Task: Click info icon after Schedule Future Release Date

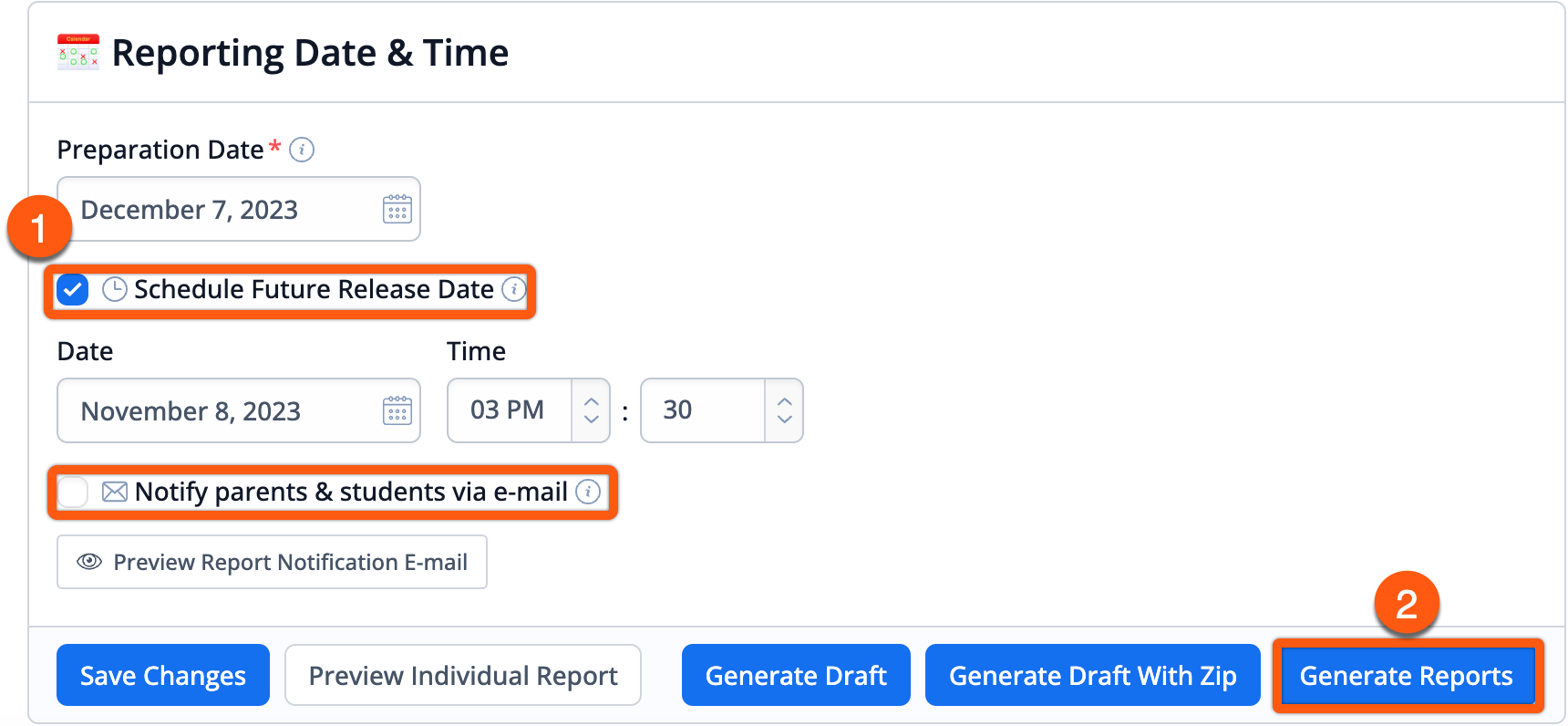Action: (514, 290)
